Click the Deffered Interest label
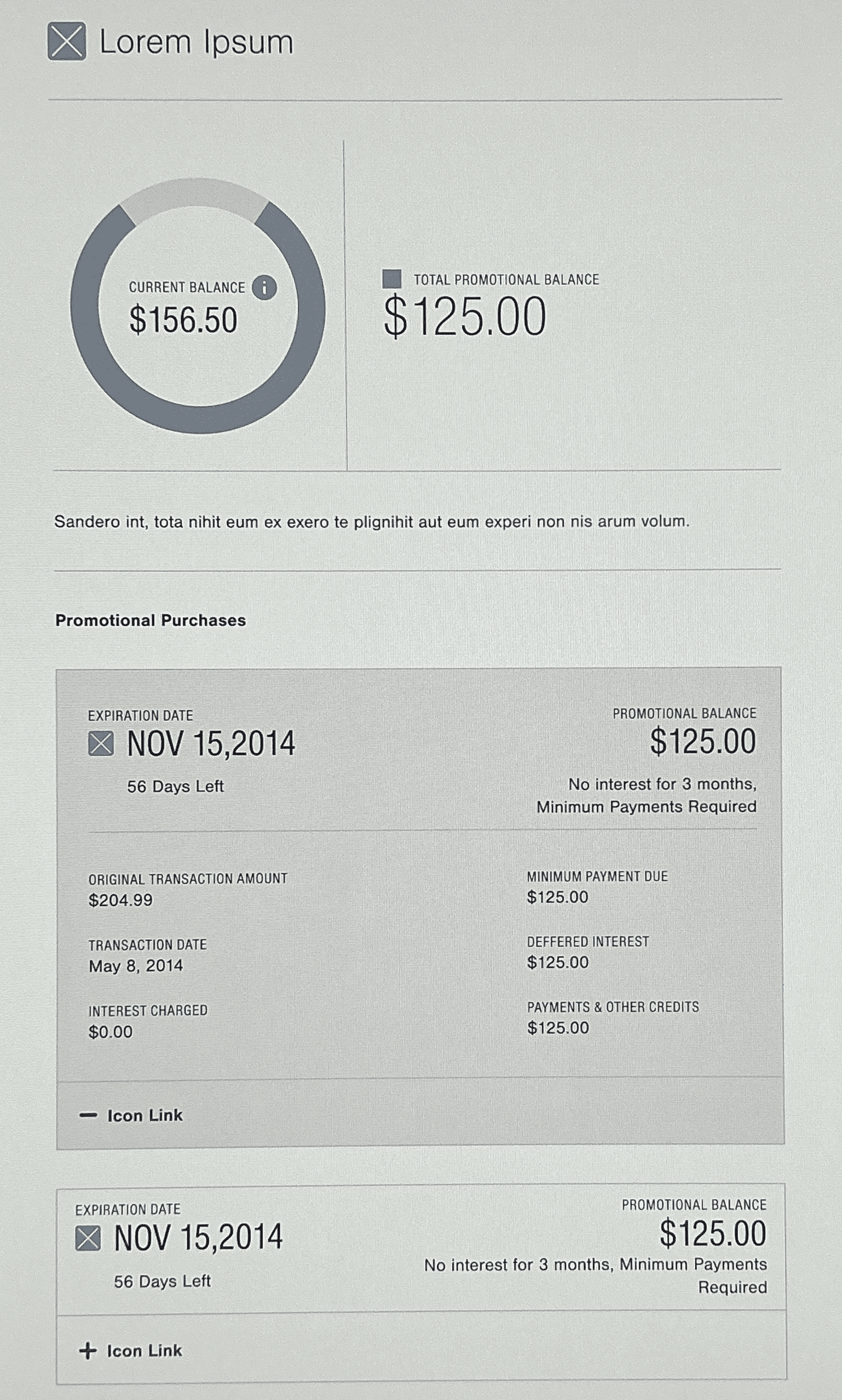Image resolution: width=842 pixels, height=1400 pixels. coord(588,942)
